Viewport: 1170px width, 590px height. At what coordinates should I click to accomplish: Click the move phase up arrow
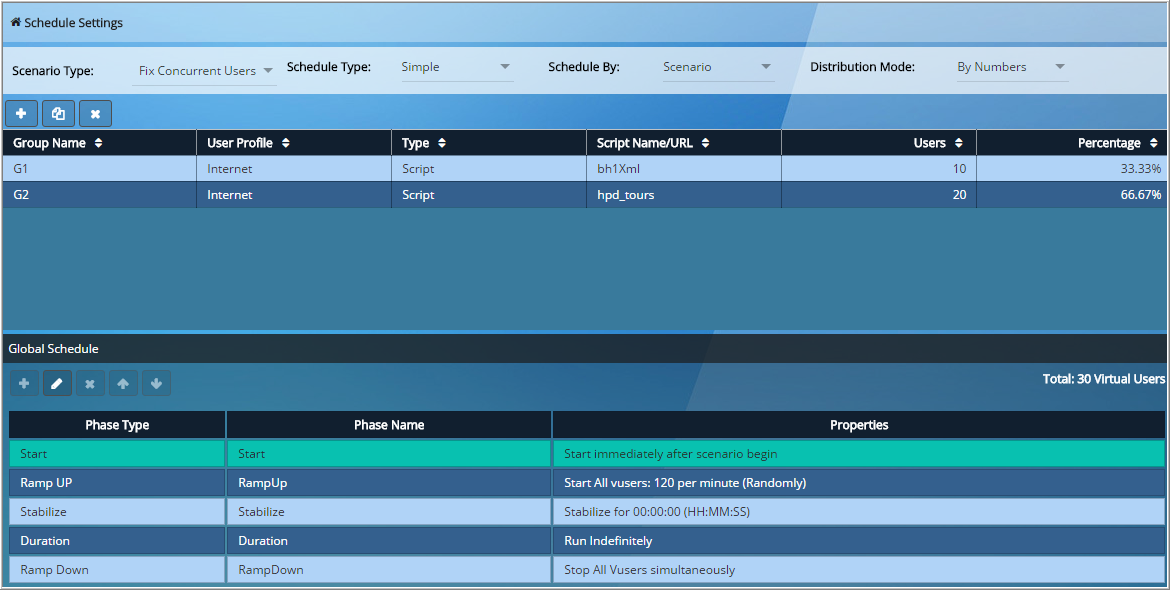123,383
